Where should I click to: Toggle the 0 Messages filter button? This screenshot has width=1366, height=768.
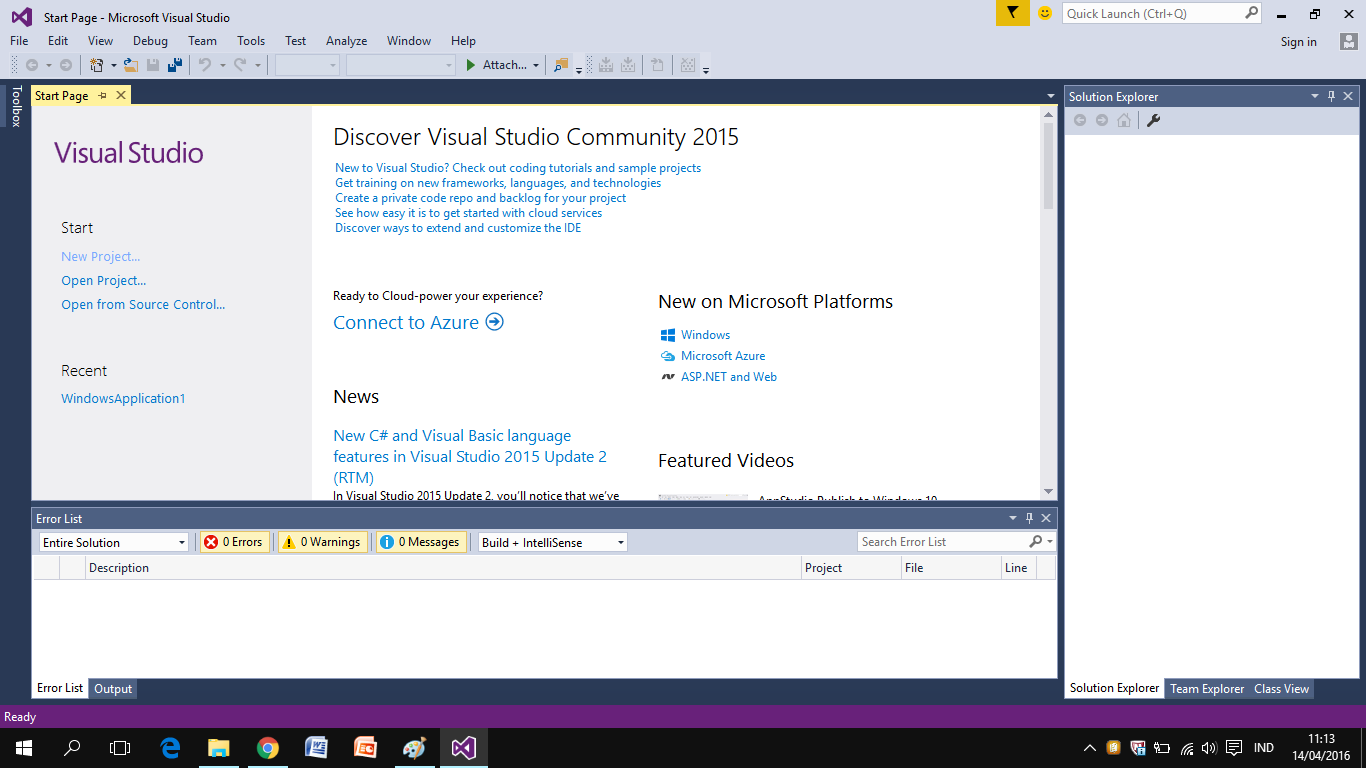point(421,541)
